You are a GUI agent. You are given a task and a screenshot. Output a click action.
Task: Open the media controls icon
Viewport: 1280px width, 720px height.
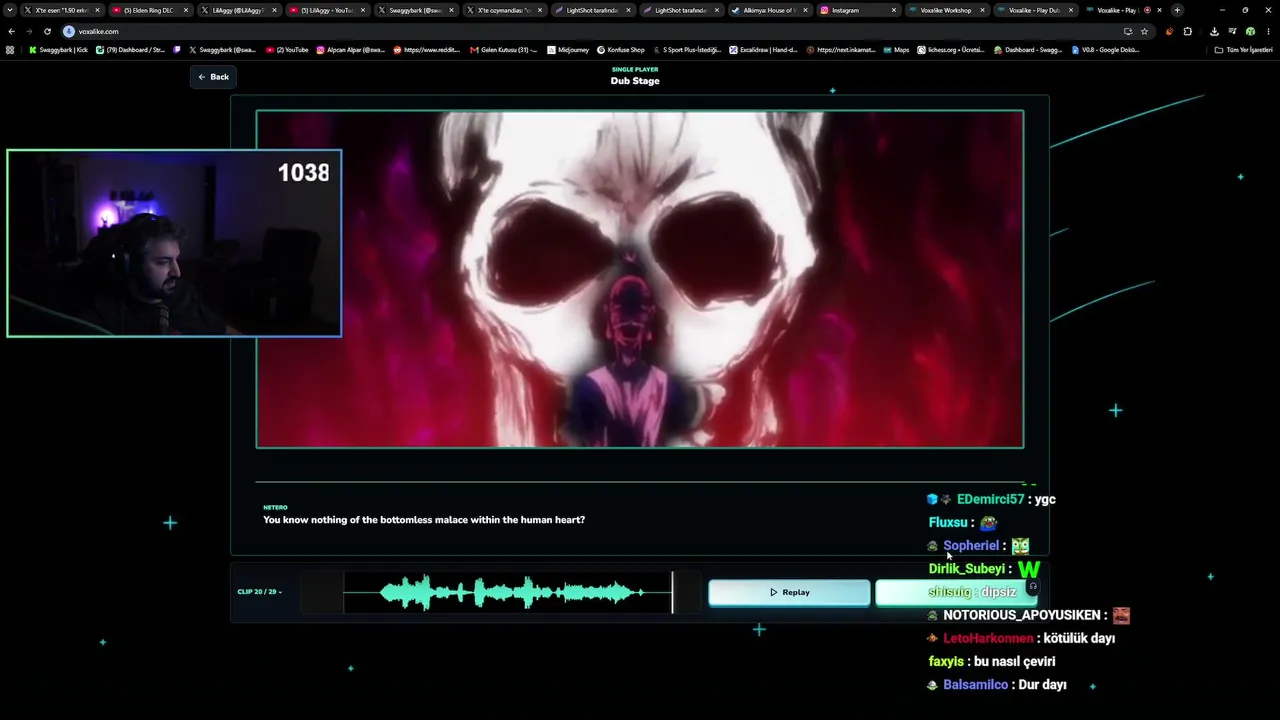tap(1233, 31)
